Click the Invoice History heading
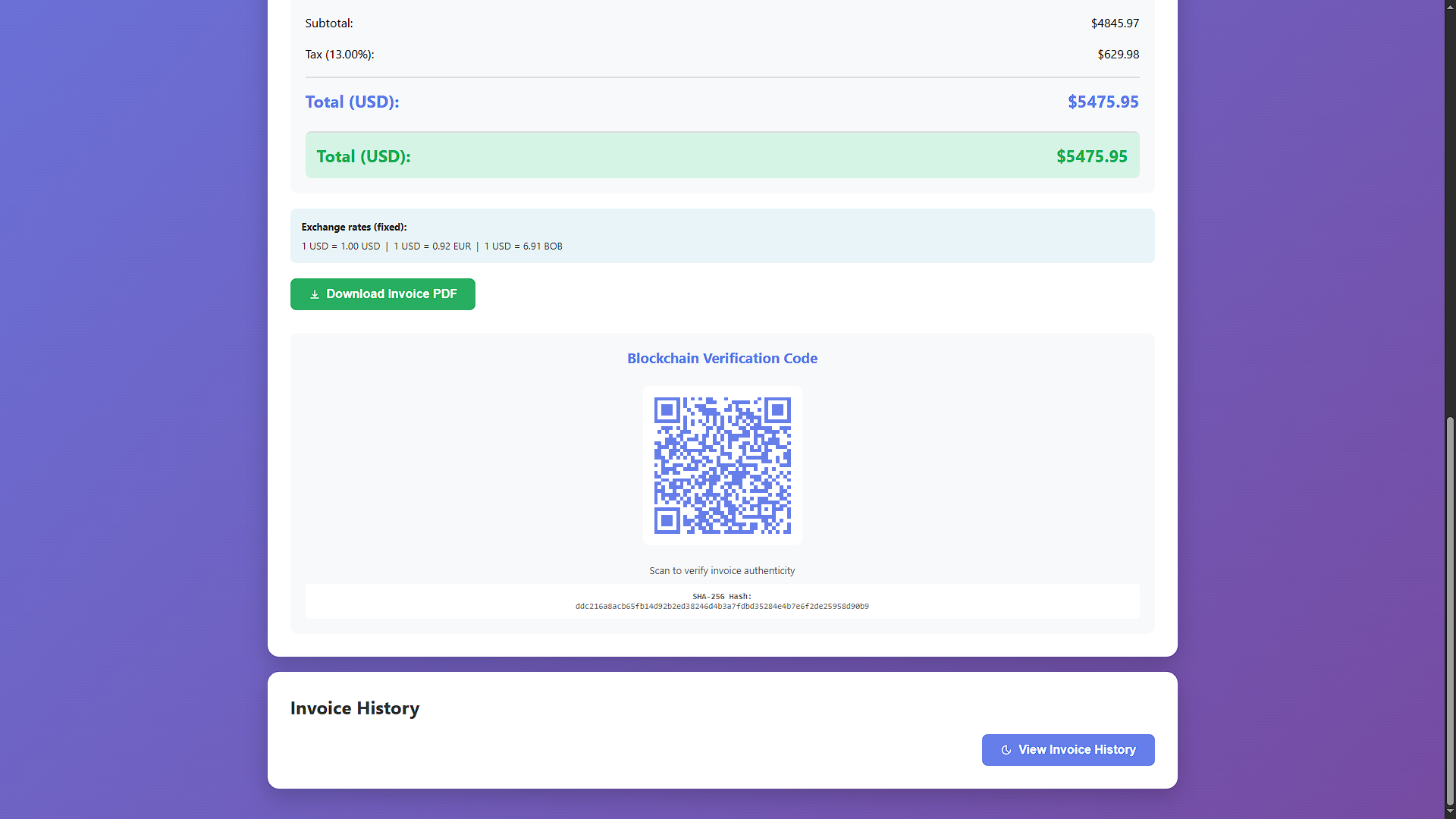The image size is (1456, 819). 354,708
